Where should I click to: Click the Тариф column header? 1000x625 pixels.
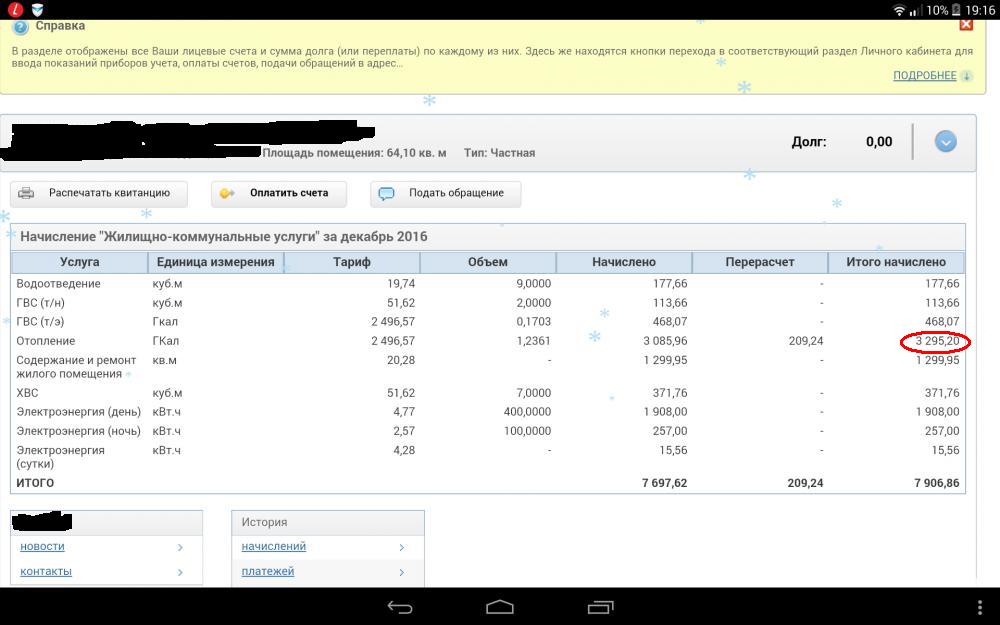(x=351, y=262)
